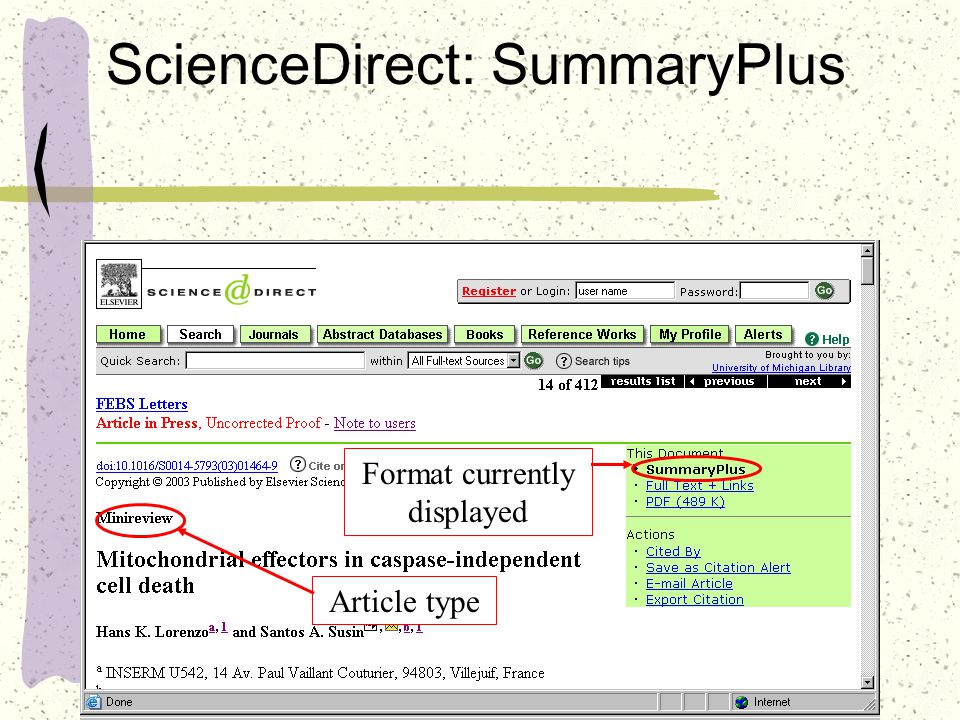Open the All Full-text Sources dropdown
This screenshot has width=960, height=720.
click(464, 361)
